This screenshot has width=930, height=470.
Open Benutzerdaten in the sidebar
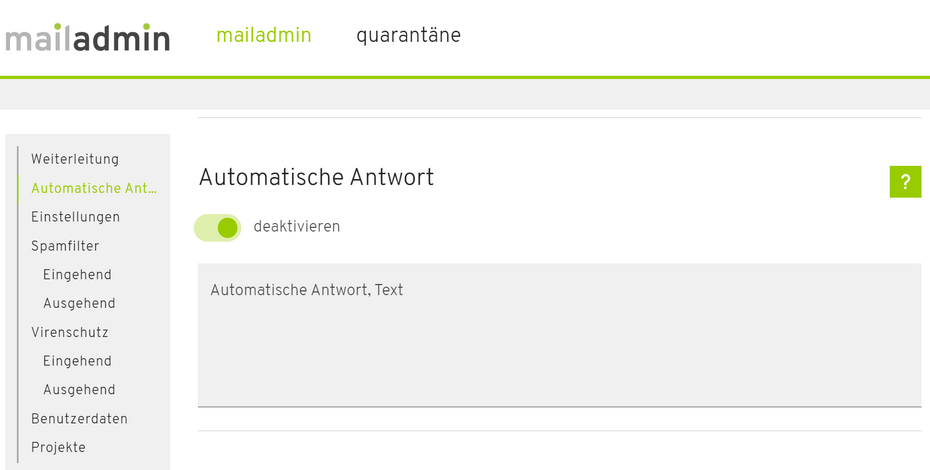pyautogui.click(x=79, y=419)
